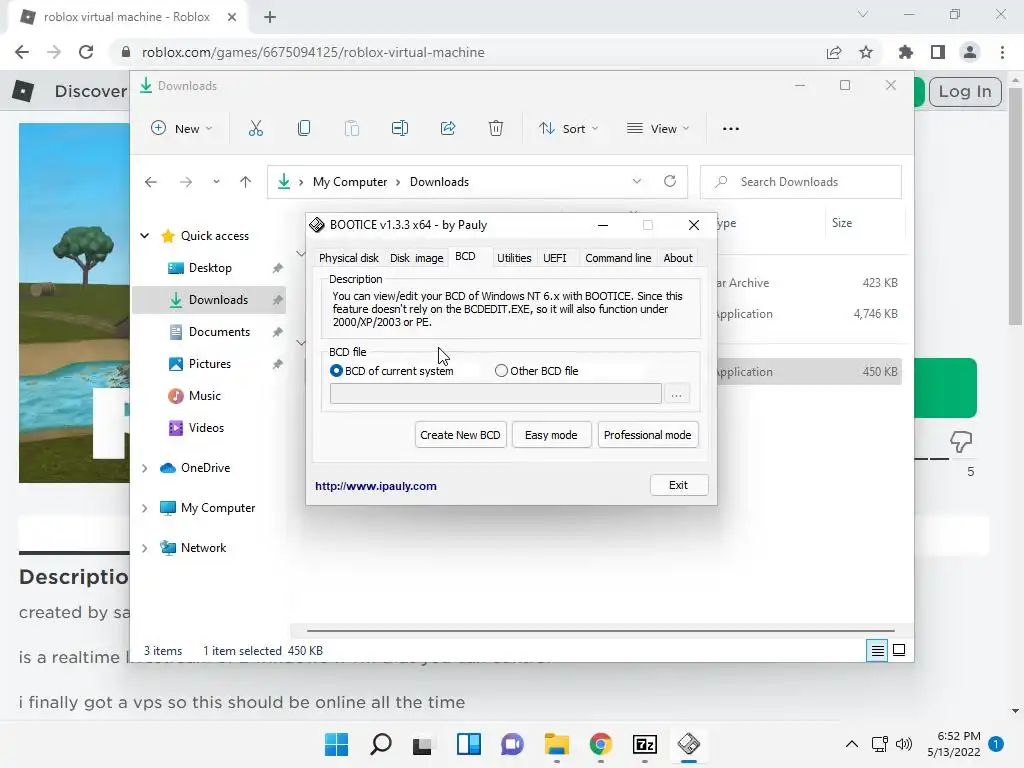Select Music in the navigation pane
This screenshot has width=1024, height=768.
tap(209, 396)
